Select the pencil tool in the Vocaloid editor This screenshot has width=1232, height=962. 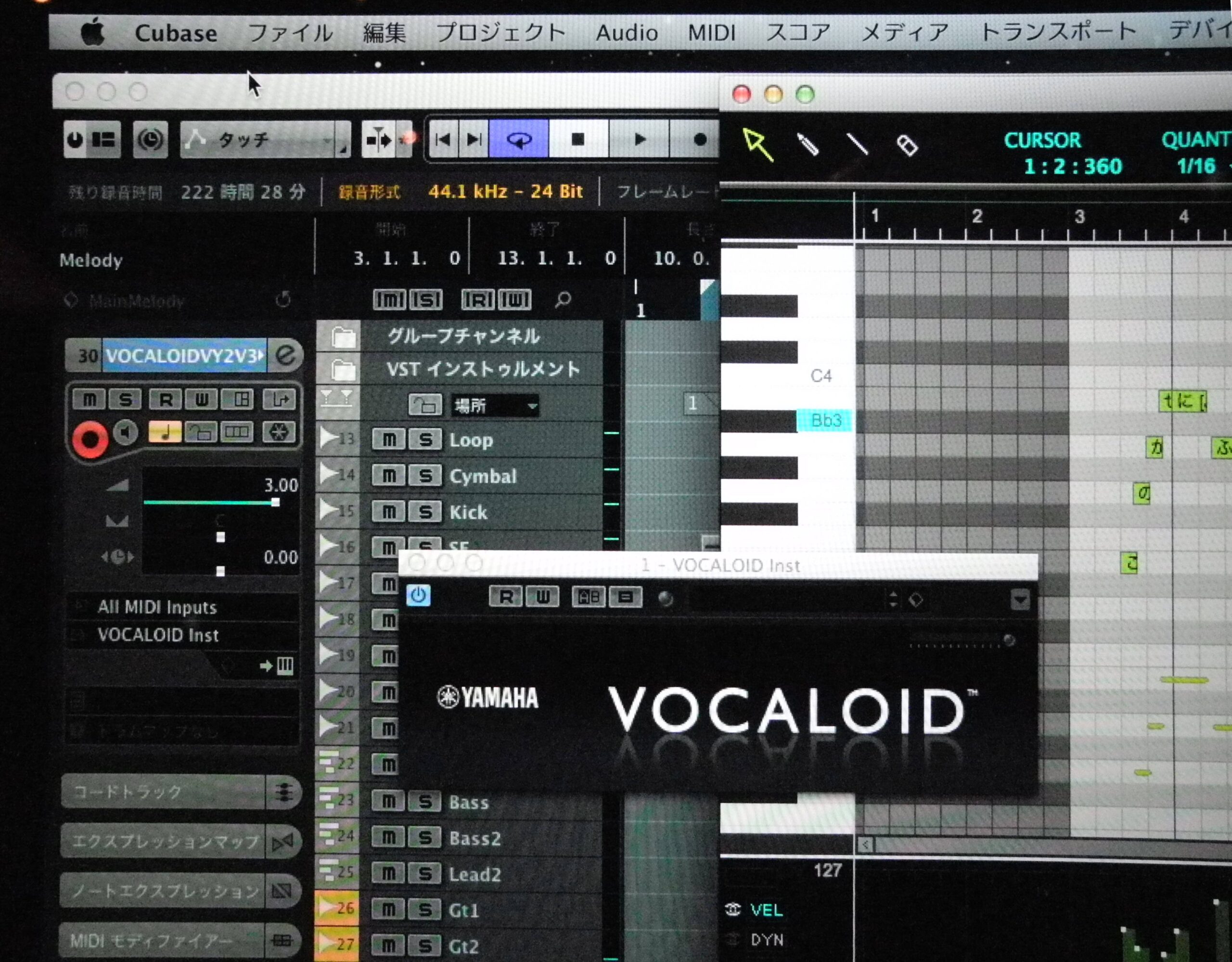coord(807,144)
